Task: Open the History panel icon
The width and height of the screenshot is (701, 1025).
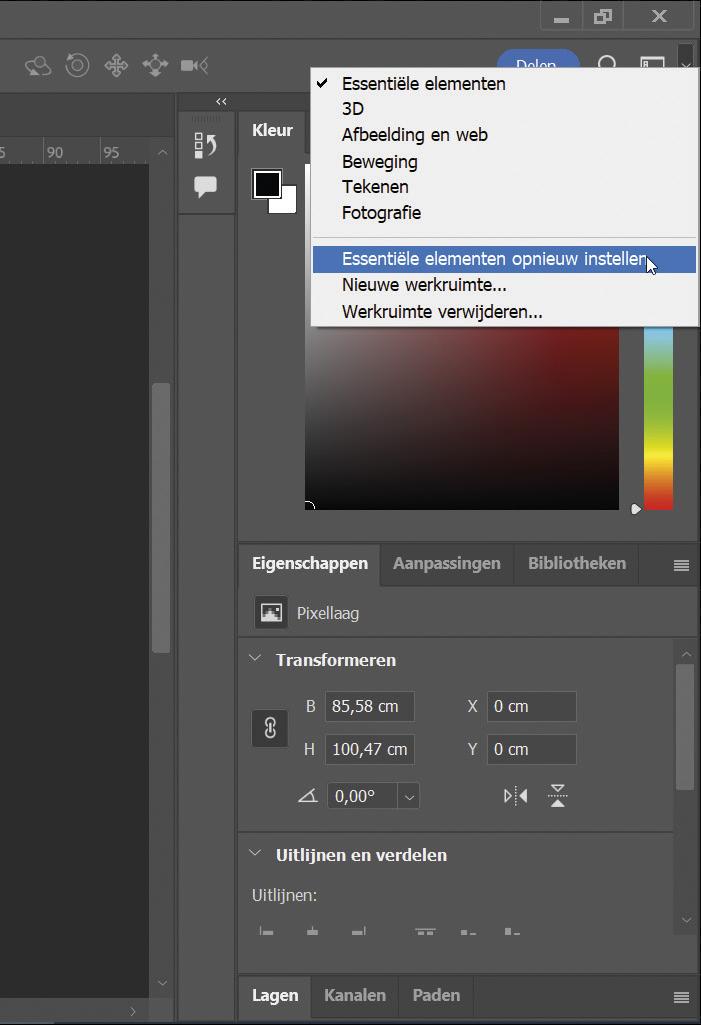Action: [x=205, y=145]
